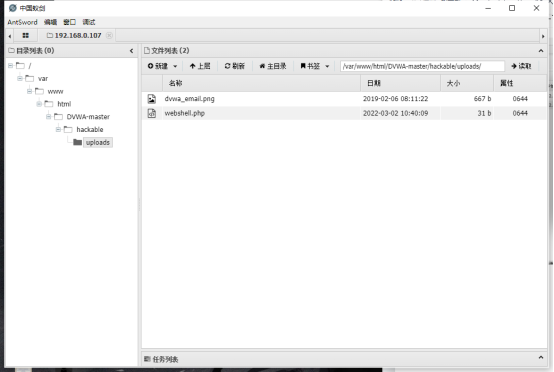
Task: Close the 192.168.0.107 tab
Action: coord(109,35)
